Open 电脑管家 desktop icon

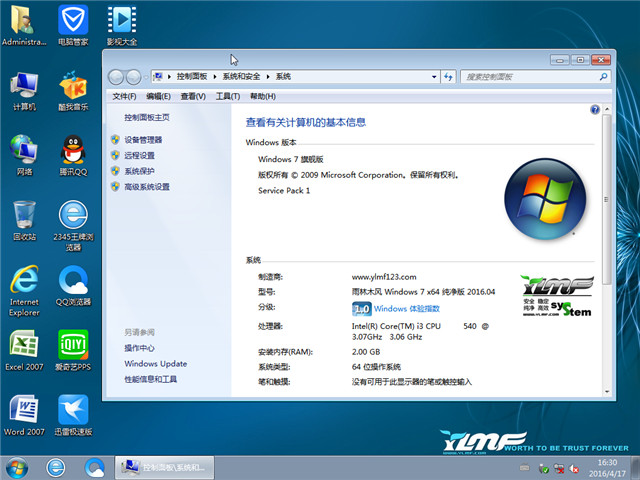pyautogui.click(x=73, y=25)
